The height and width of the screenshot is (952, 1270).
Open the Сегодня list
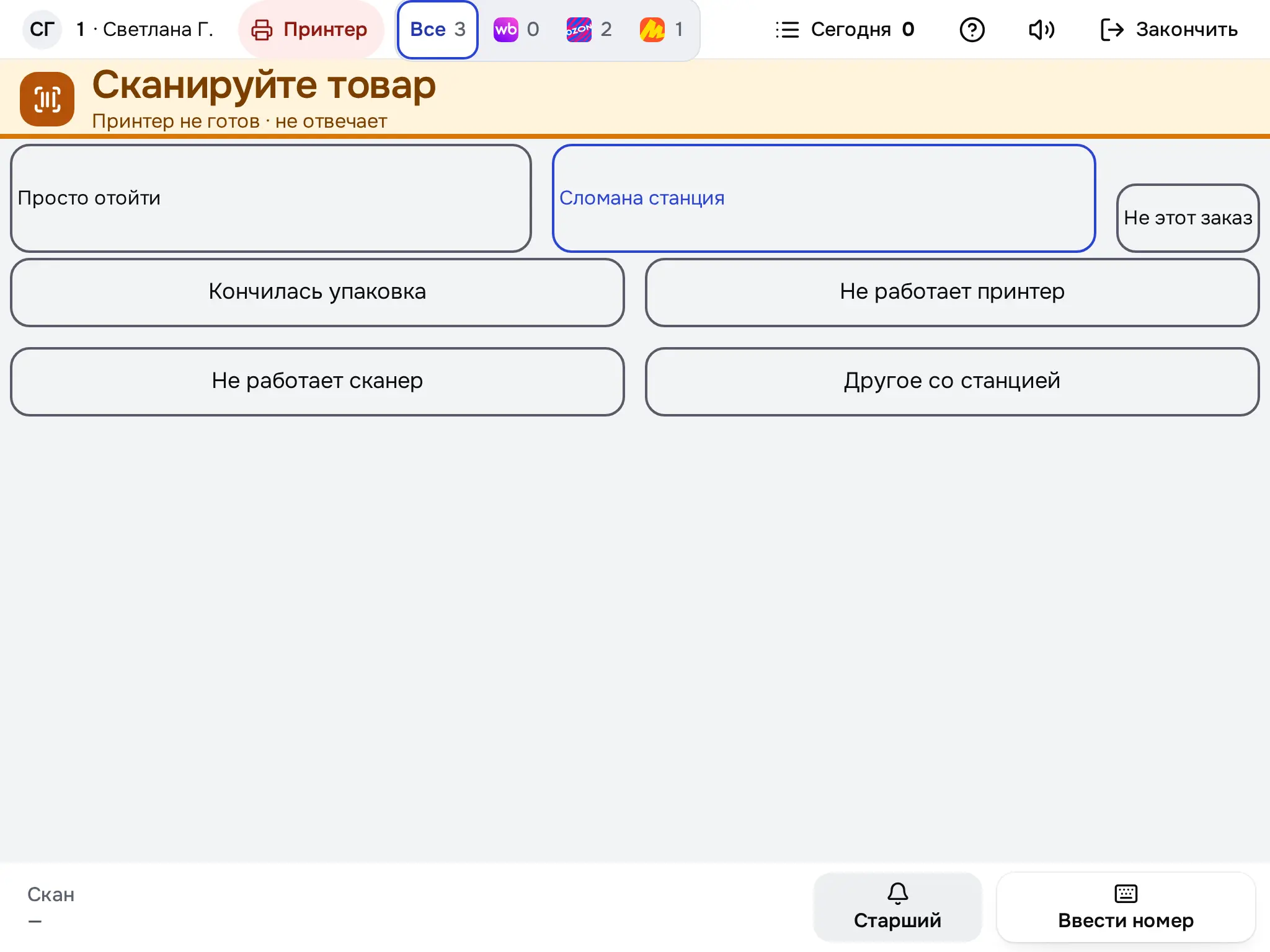pyautogui.click(x=845, y=29)
